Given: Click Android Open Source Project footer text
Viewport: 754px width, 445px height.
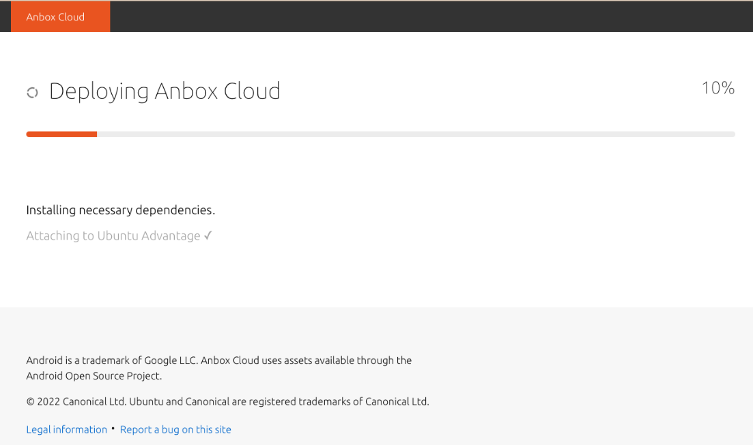Looking at the screenshot, I should coord(94,376).
